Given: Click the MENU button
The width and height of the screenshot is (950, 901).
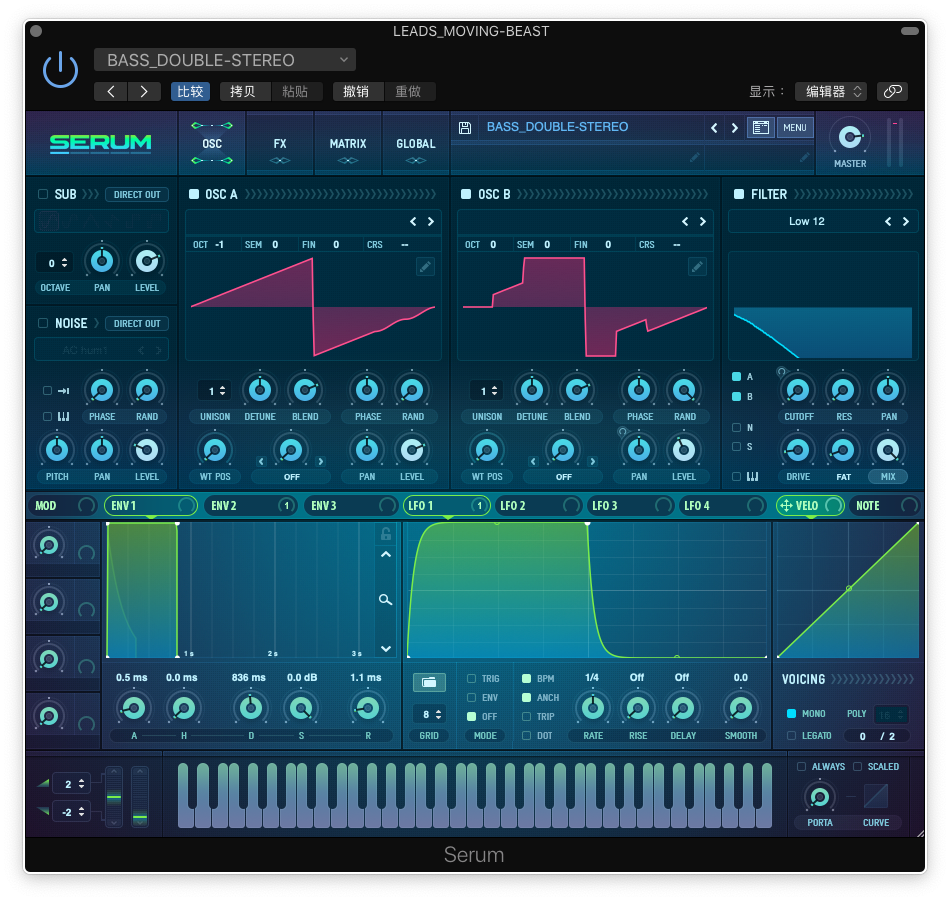Looking at the screenshot, I should pyautogui.click(x=795, y=127).
